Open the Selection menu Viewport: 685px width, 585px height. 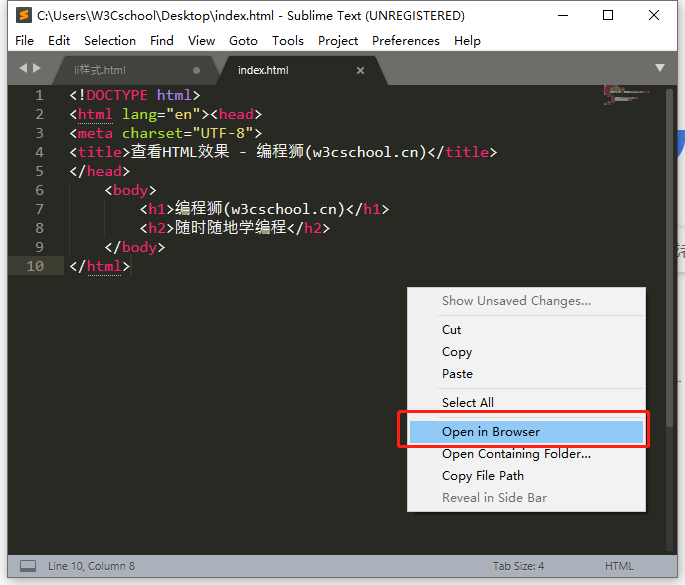109,40
